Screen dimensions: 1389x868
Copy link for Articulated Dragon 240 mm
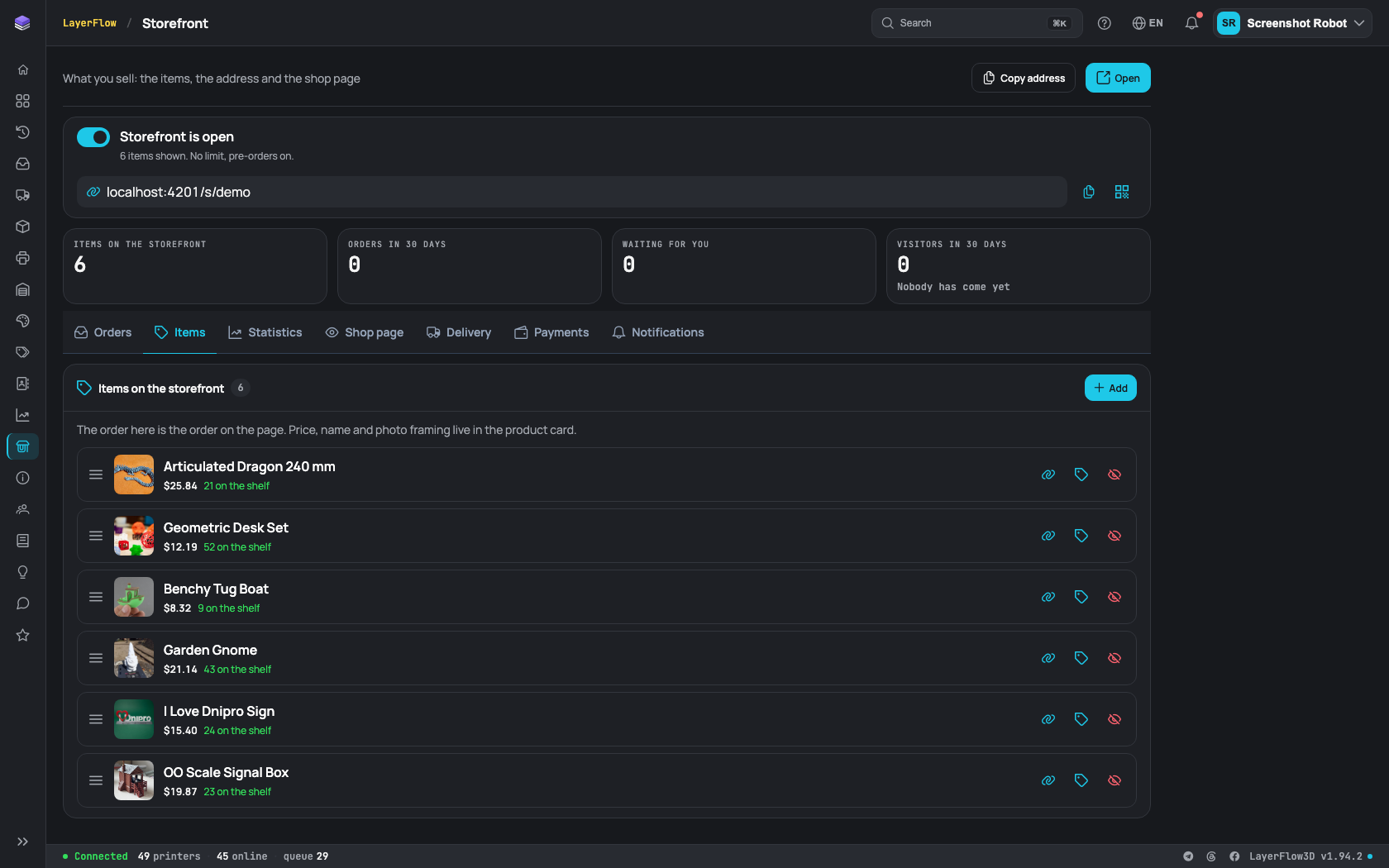(x=1048, y=475)
